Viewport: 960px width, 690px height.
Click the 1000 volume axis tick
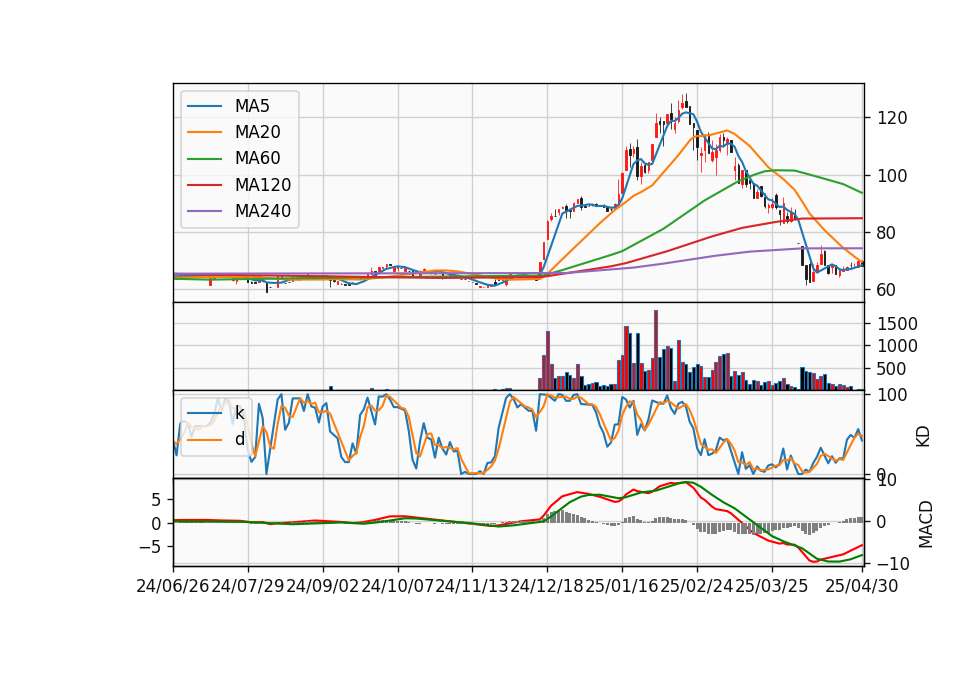pyautogui.click(x=898, y=347)
